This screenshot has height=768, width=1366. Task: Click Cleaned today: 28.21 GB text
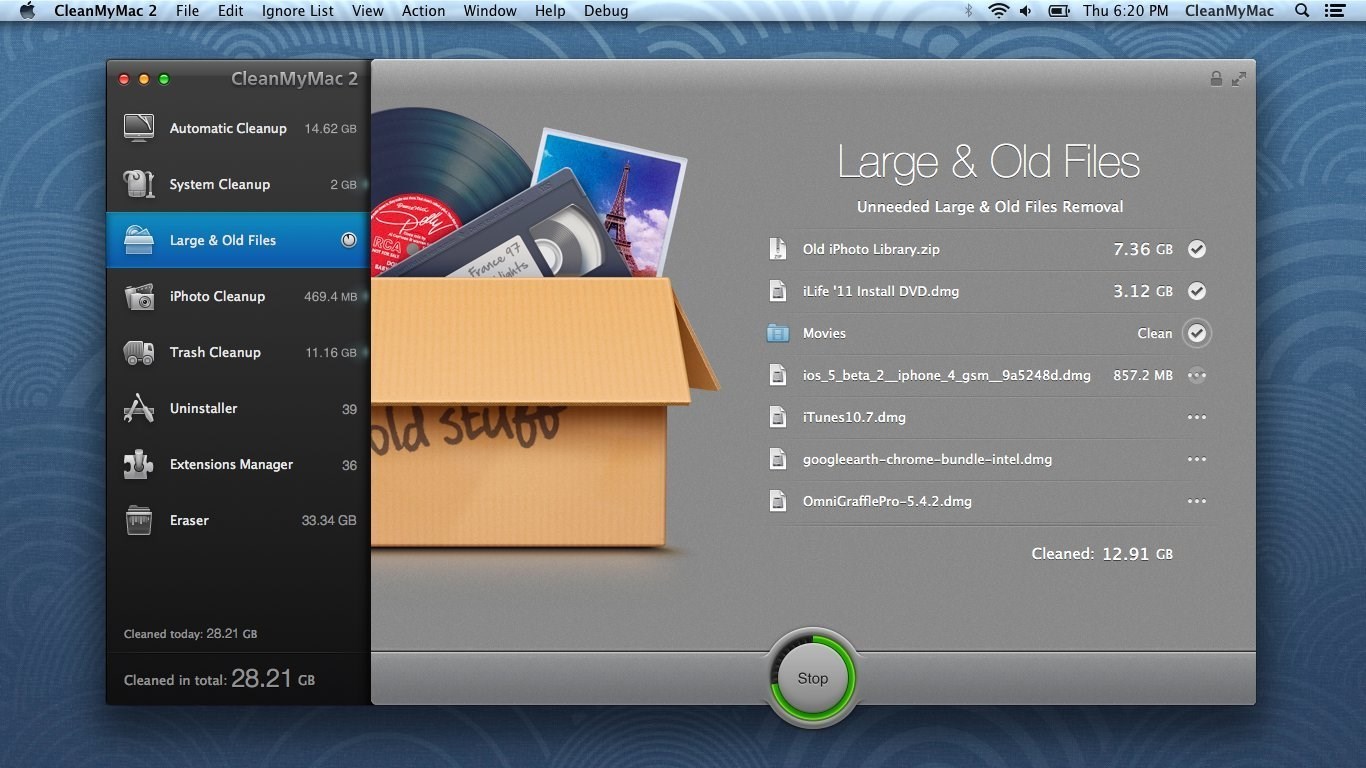(190, 634)
